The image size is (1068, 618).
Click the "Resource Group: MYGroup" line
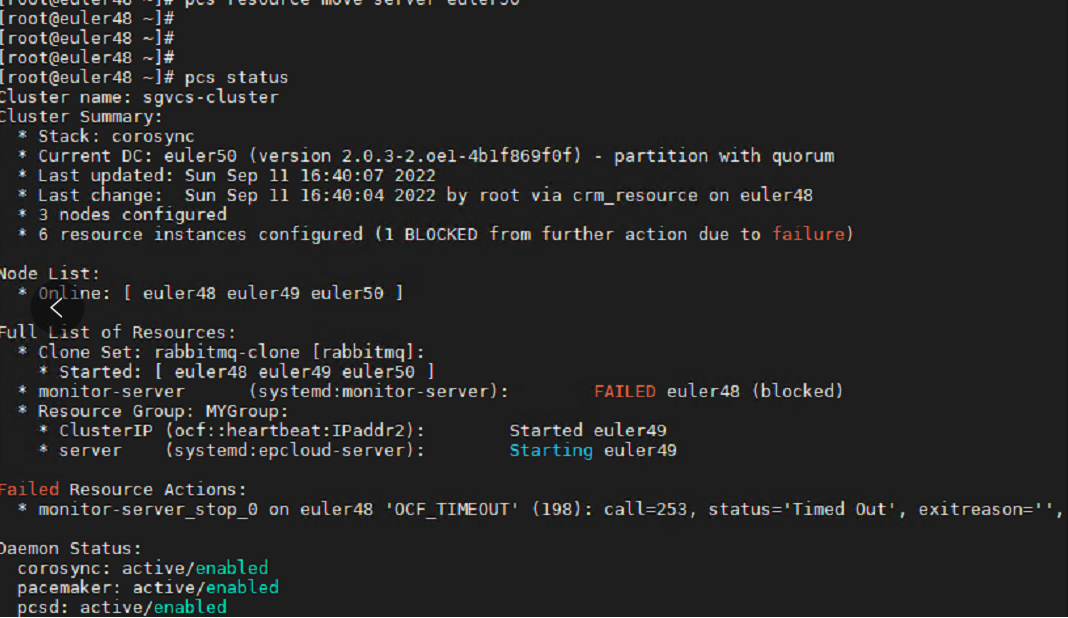coord(163,411)
